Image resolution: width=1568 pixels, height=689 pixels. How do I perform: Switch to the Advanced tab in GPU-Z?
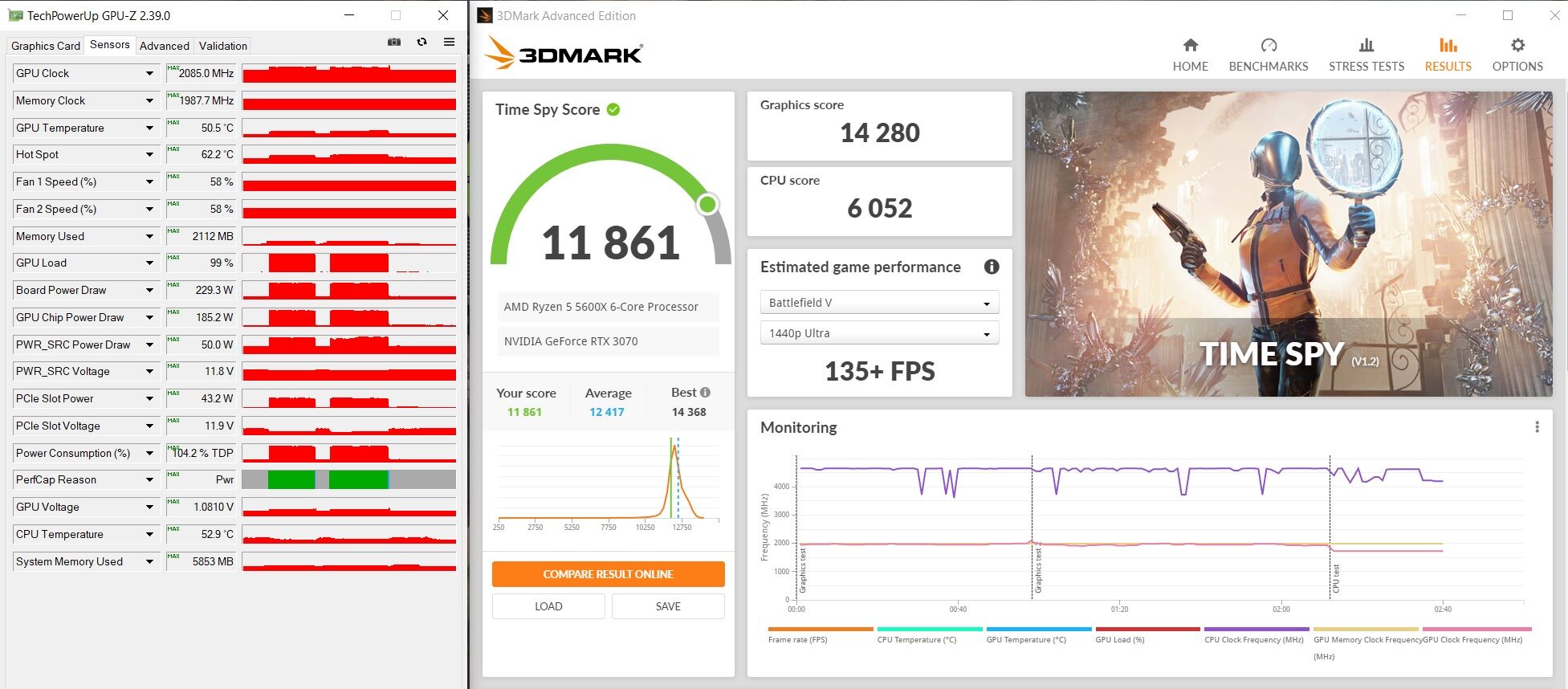165,46
